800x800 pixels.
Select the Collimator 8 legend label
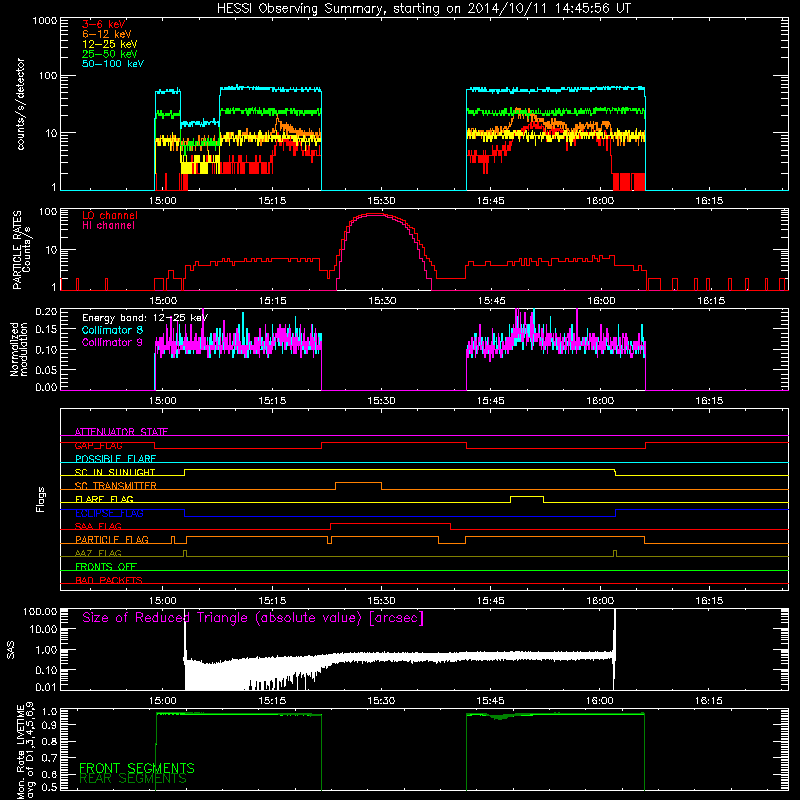pos(112,330)
